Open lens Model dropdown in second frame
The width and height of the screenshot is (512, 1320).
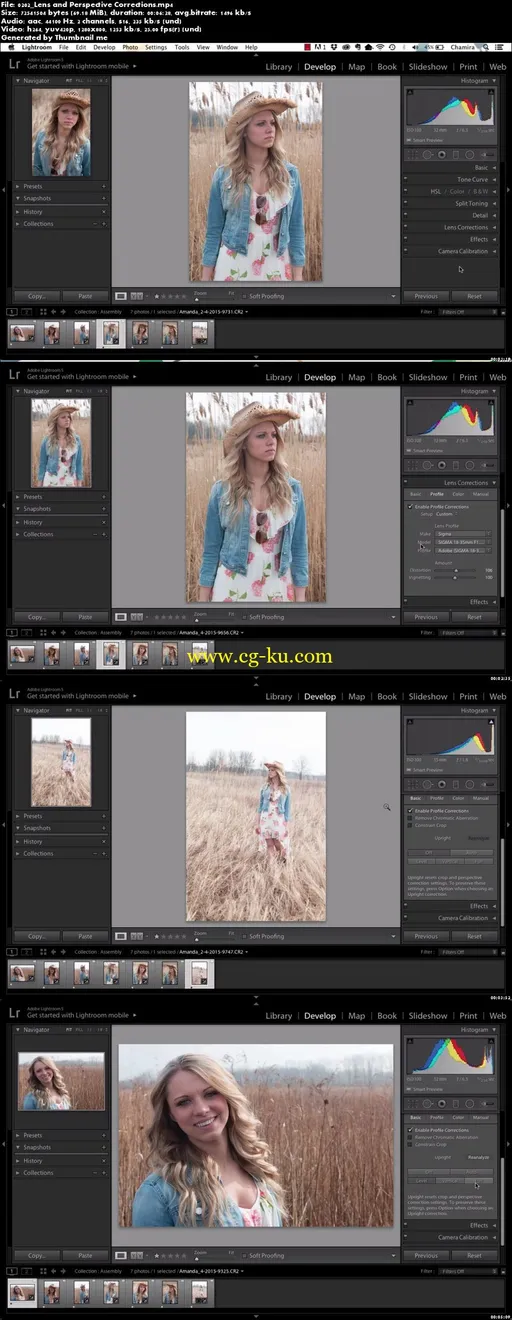click(x=463, y=542)
